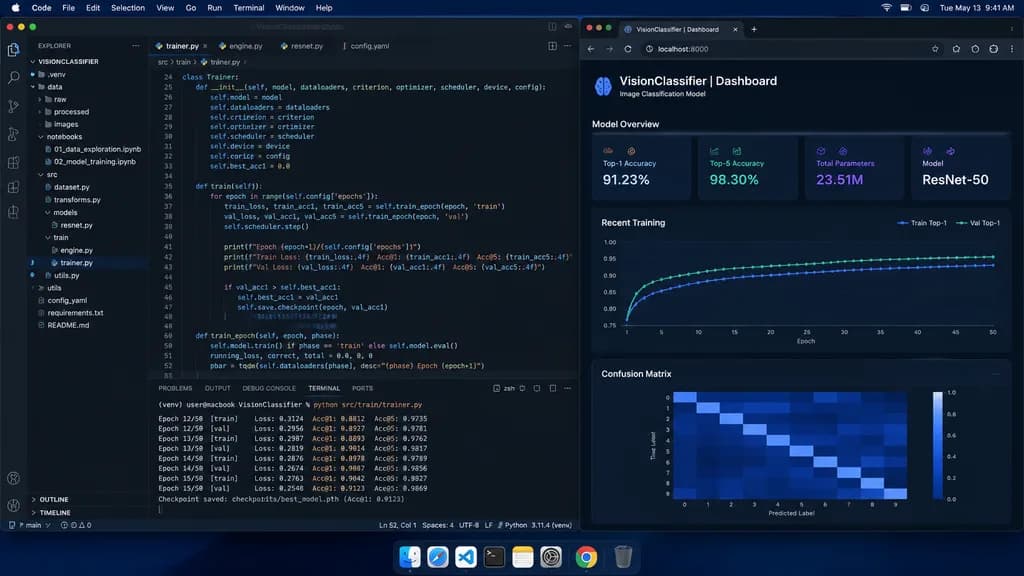Open the Search view in the activity bar
The width and height of the screenshot is (1024, 576).
point(13,78)
